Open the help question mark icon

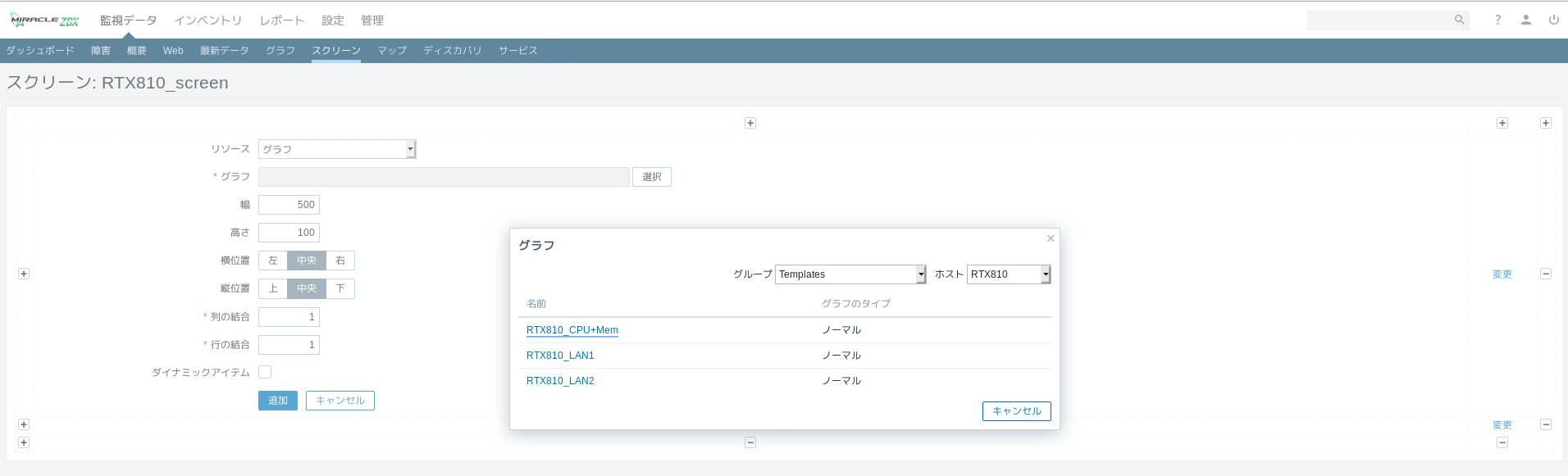[x=1497, y=20]
